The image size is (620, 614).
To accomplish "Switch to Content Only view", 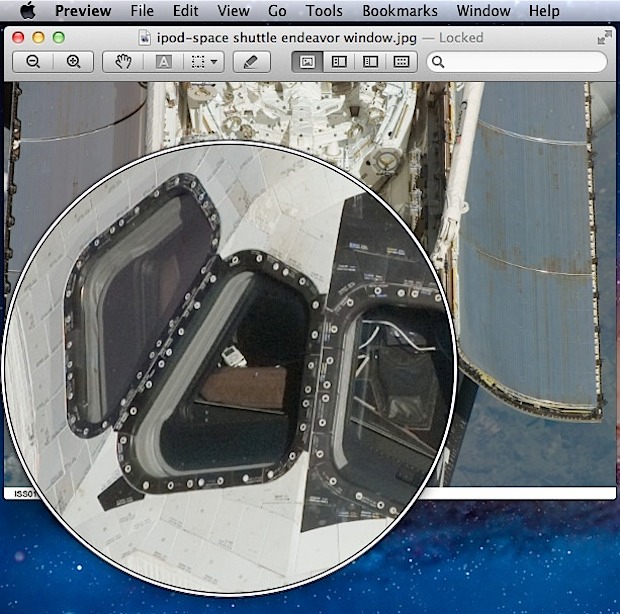I will coord(307,62).
